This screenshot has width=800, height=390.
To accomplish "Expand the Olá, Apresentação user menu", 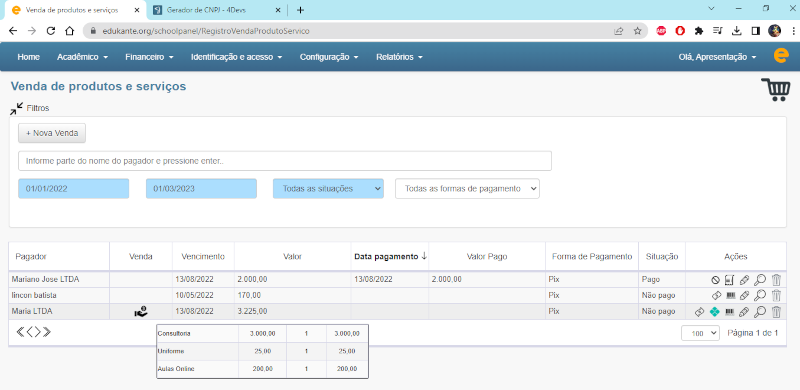I will point(717,57).
